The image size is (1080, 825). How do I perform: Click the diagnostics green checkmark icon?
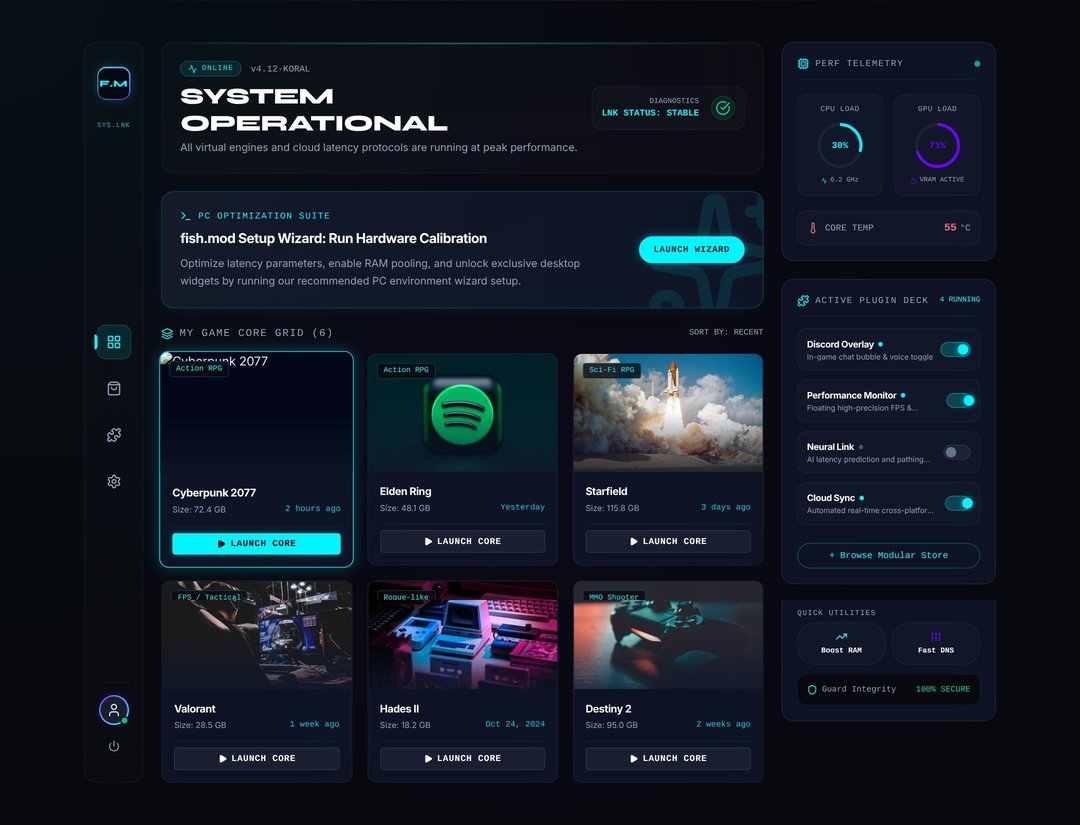click(723, 107)
